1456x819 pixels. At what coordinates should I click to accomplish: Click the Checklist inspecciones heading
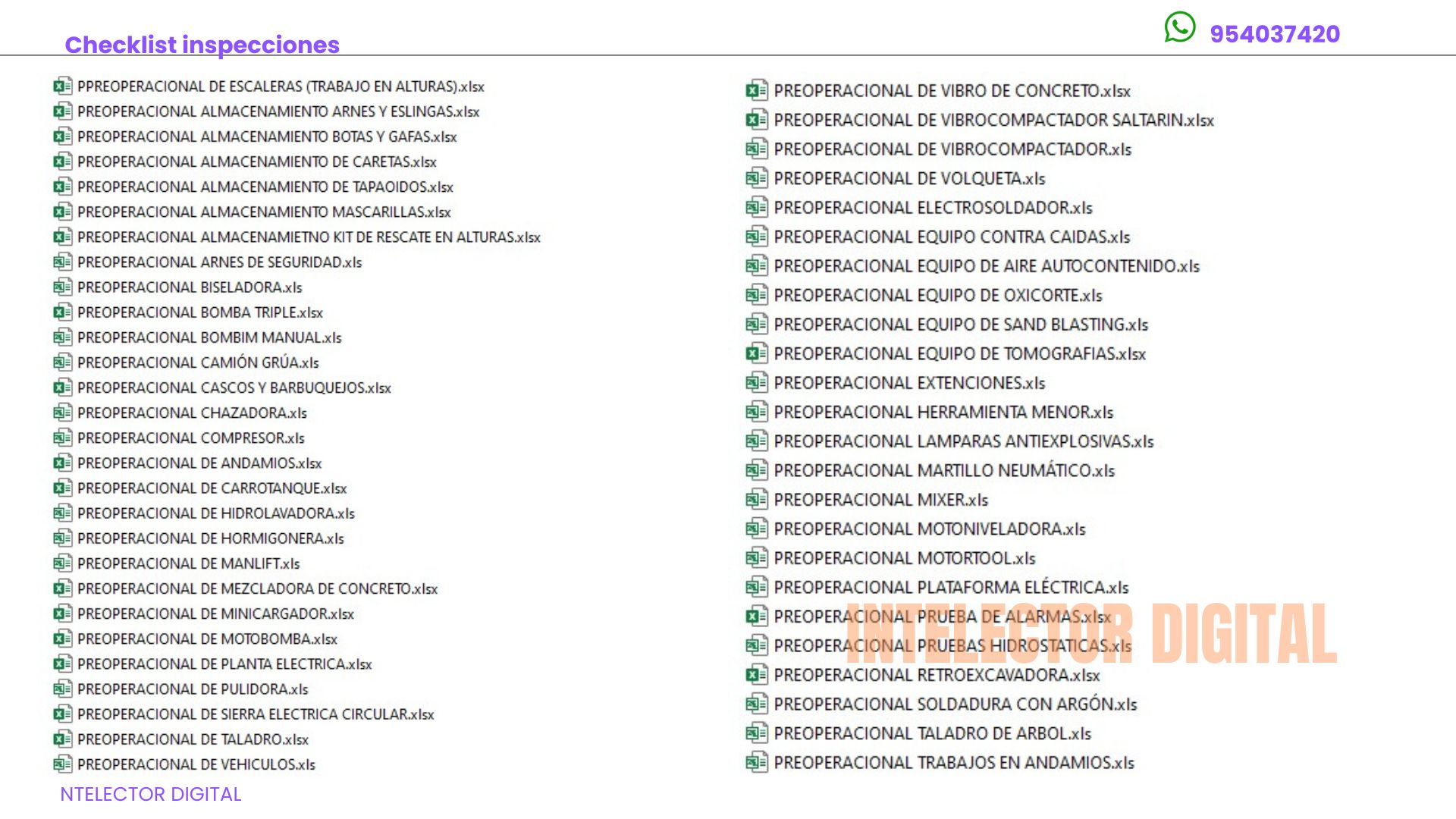[x=202, y=45]
